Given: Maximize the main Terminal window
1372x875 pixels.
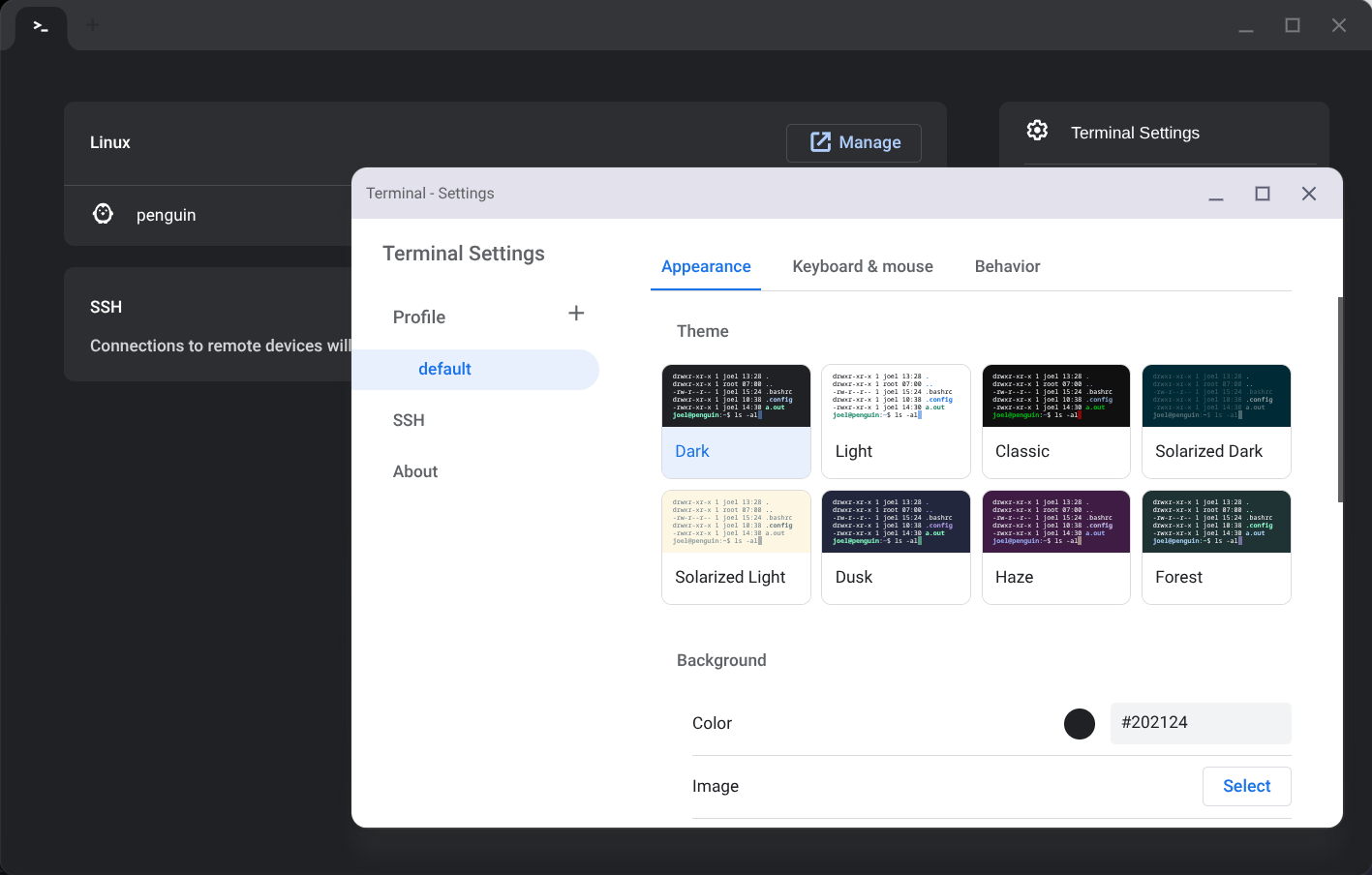Looking at the screenshot, I should (1293, 25).
